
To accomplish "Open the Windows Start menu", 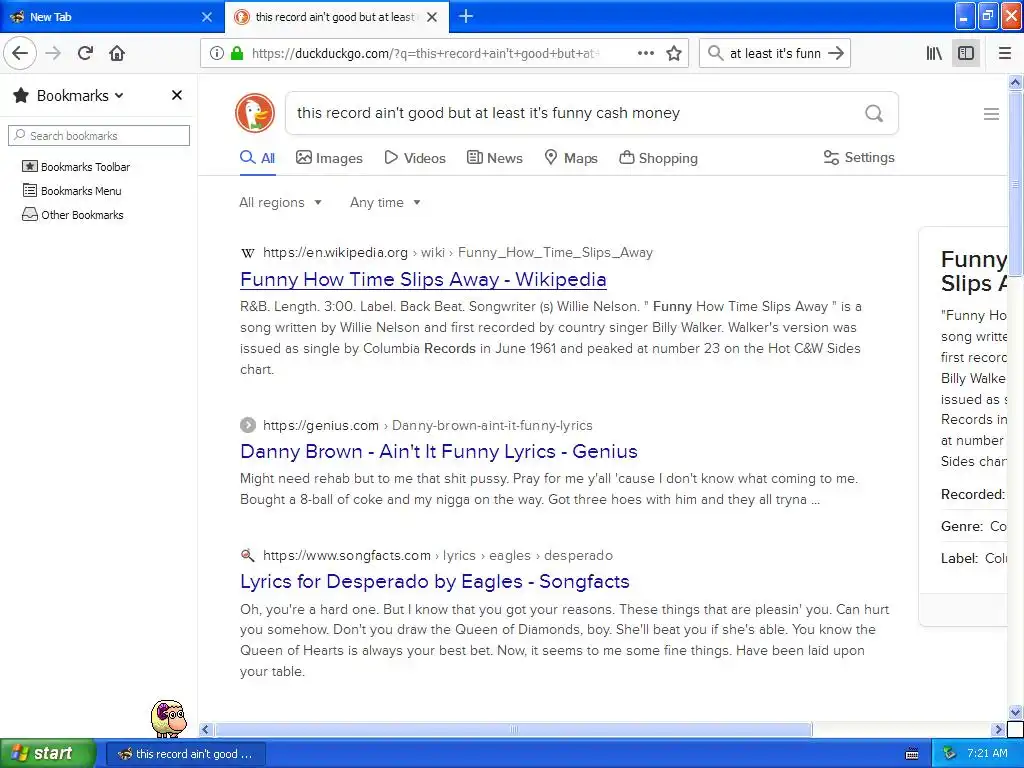I will [48, 753].
